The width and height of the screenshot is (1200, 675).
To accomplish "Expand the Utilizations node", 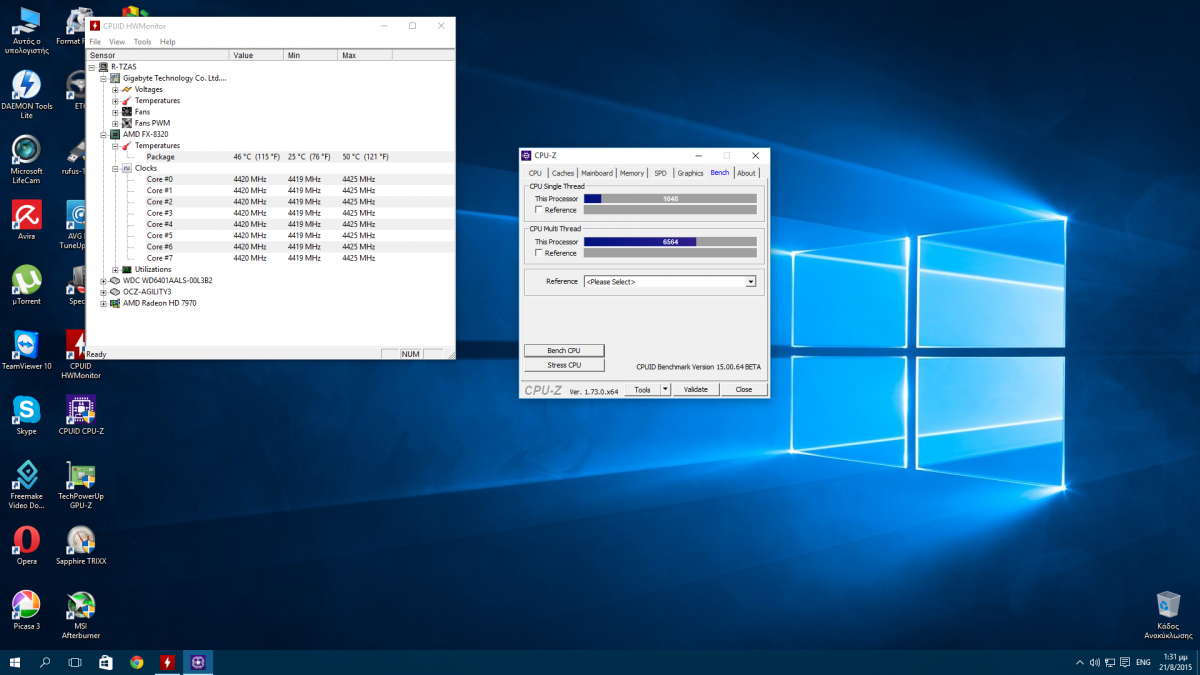I will (x=115, y=269).
